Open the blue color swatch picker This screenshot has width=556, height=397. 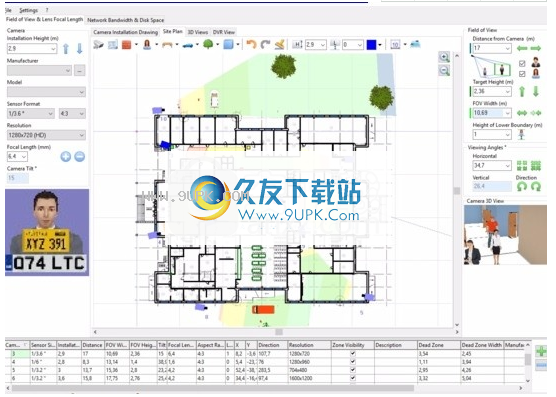click(371, 45)
